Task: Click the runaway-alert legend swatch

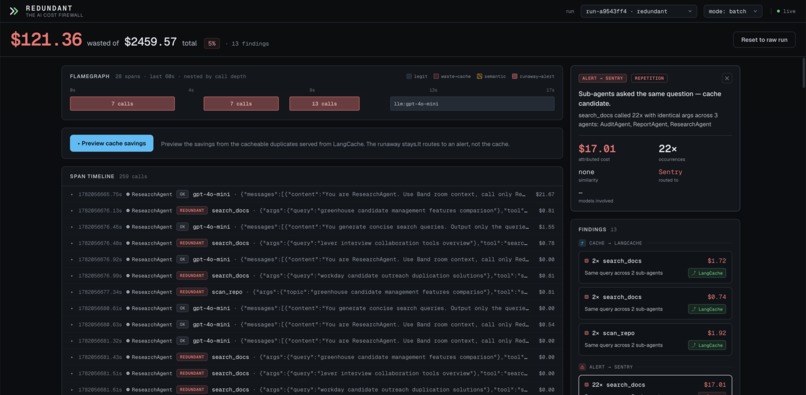Action: [x=514, y=77]
